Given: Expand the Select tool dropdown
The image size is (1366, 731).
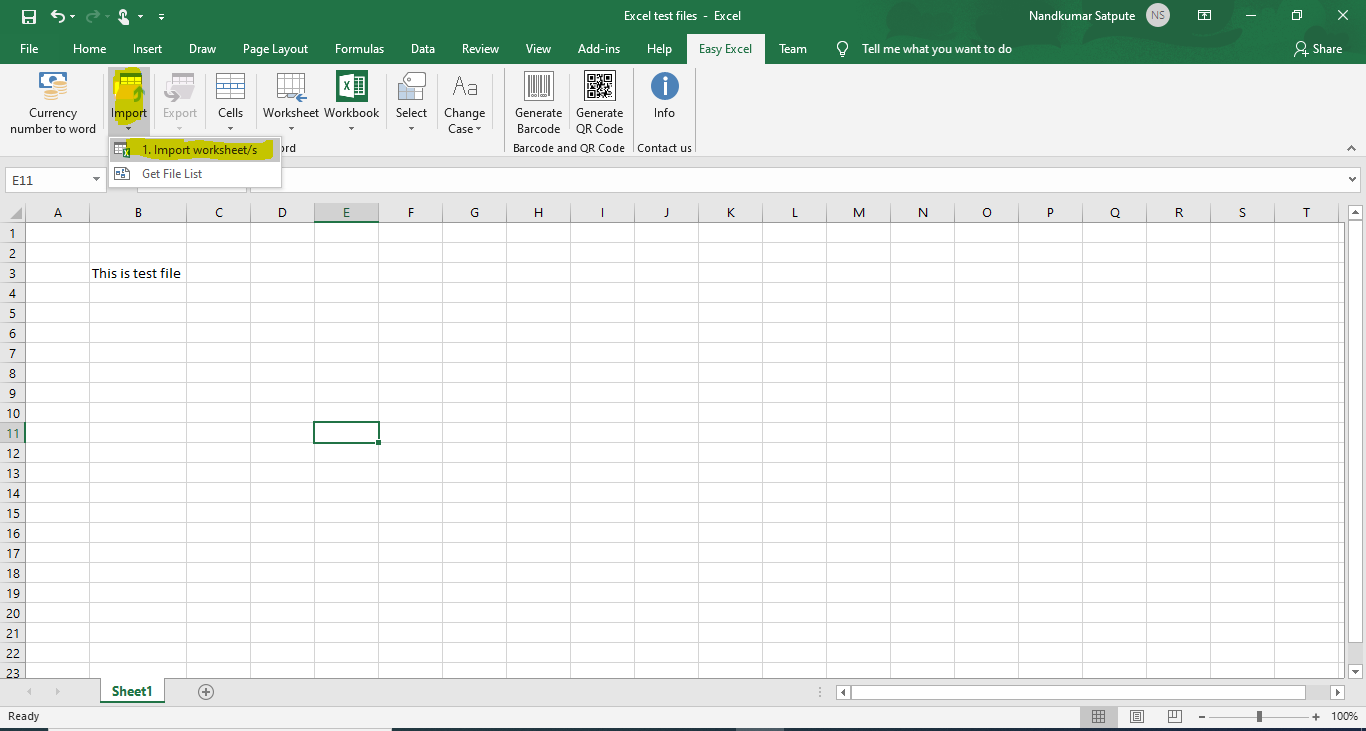Looking at the screenshot, I should pos(411,130).
